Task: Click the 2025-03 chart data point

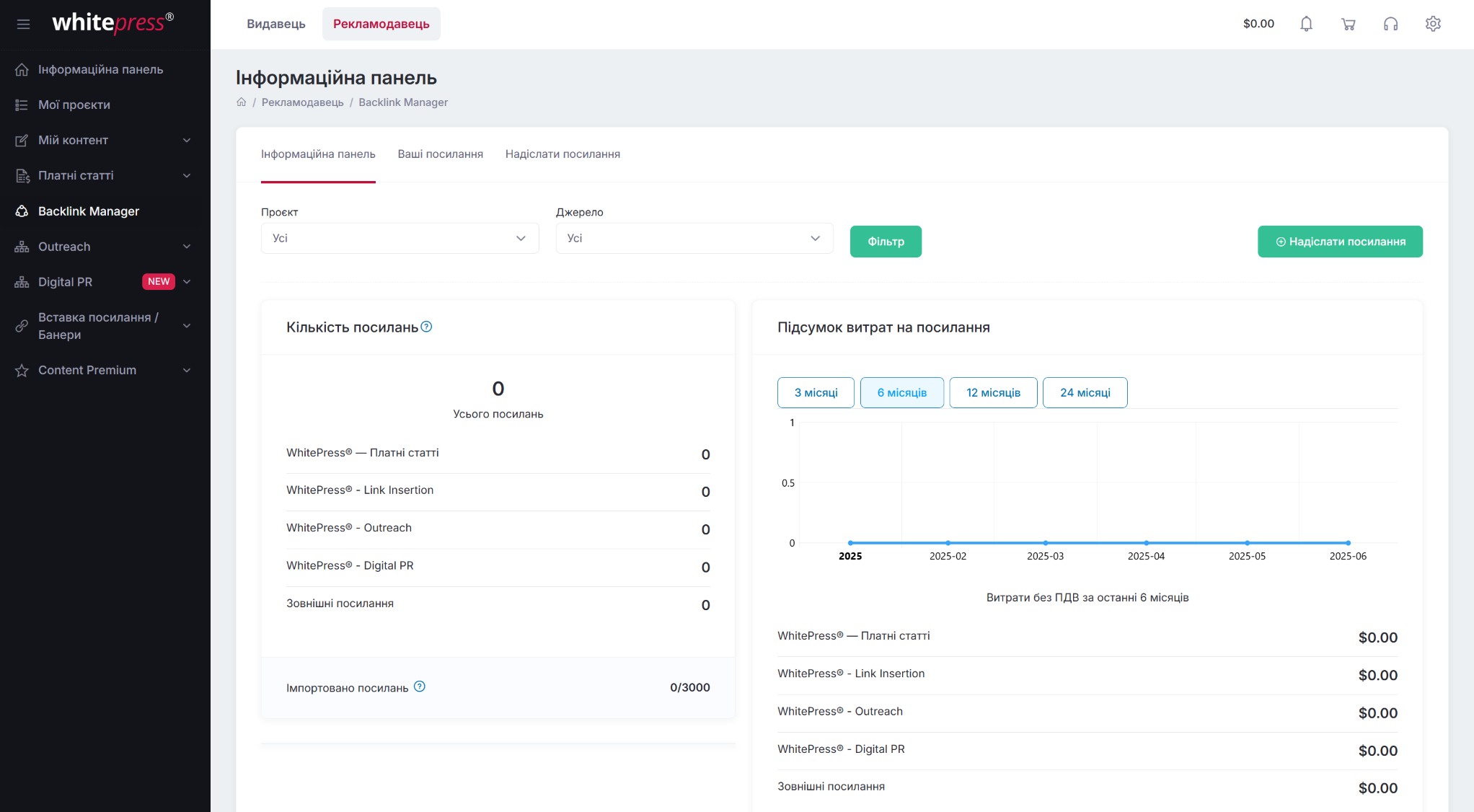Action: pyautogui.click(x=1045, y=542)
